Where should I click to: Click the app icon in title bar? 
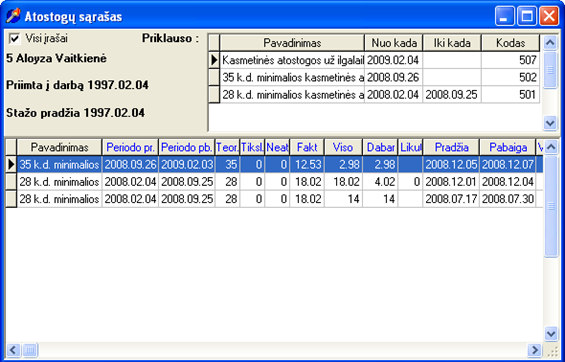tap(13, 16)
